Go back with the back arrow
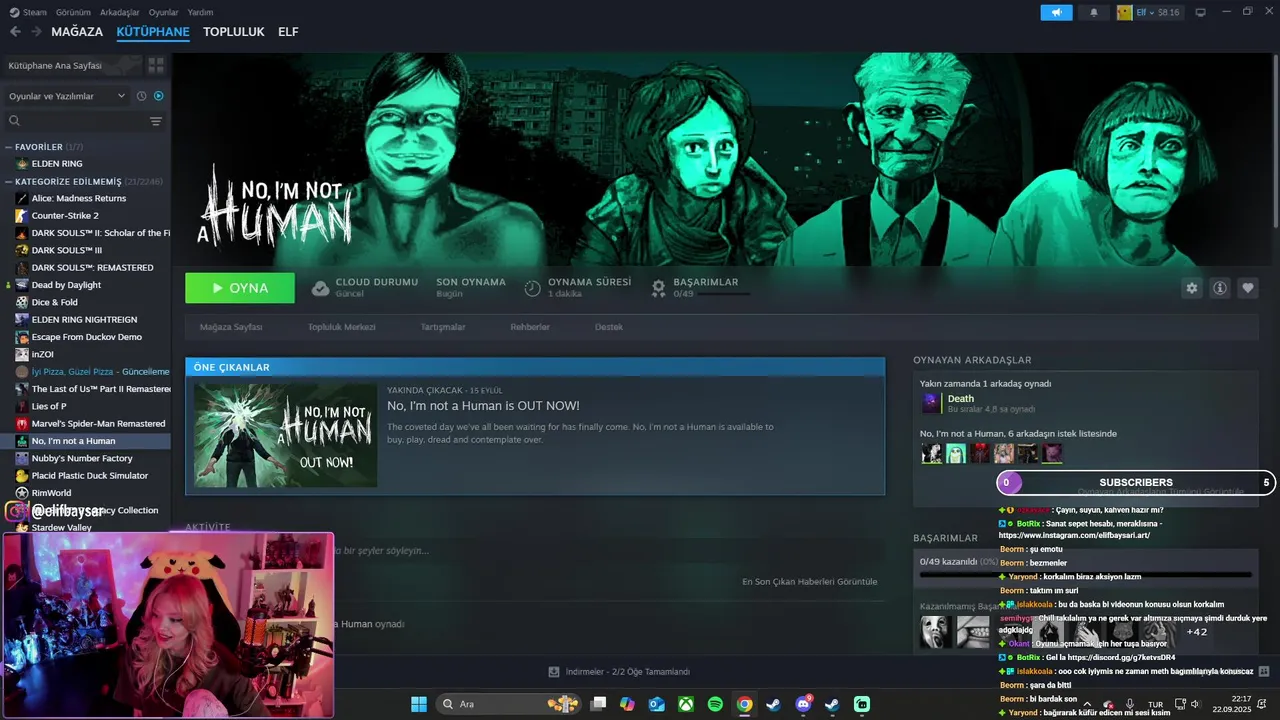Viewport: 1280px width, 720px height. 15,32
